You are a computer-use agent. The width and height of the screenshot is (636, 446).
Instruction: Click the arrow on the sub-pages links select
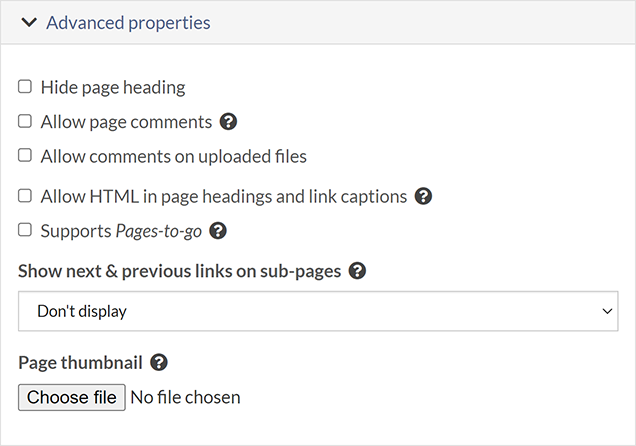(607, 311)
